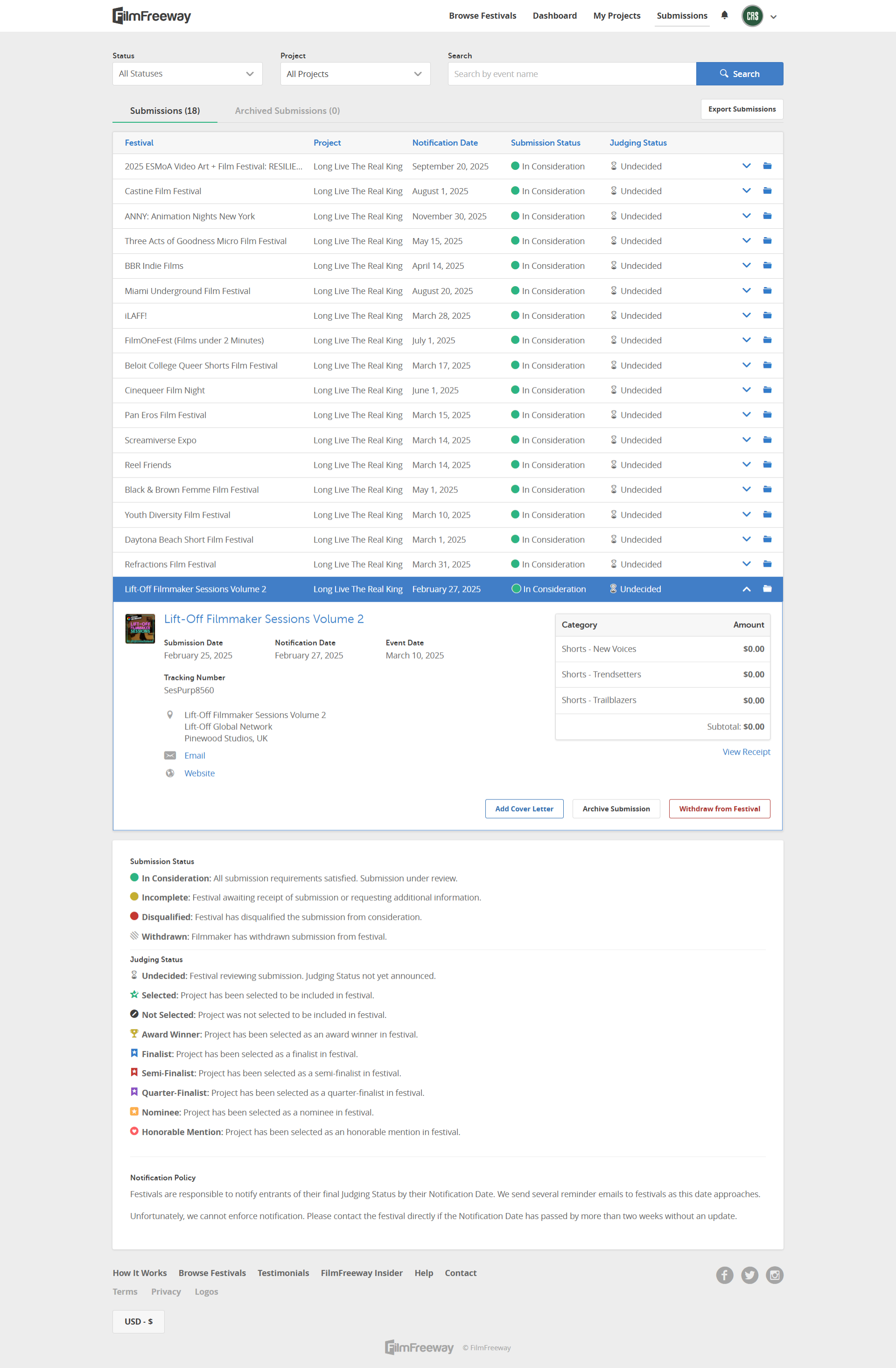Open the CRS profile avatar menu
The height and width of the screenshot is (1368, 896).
click(752, 16)
